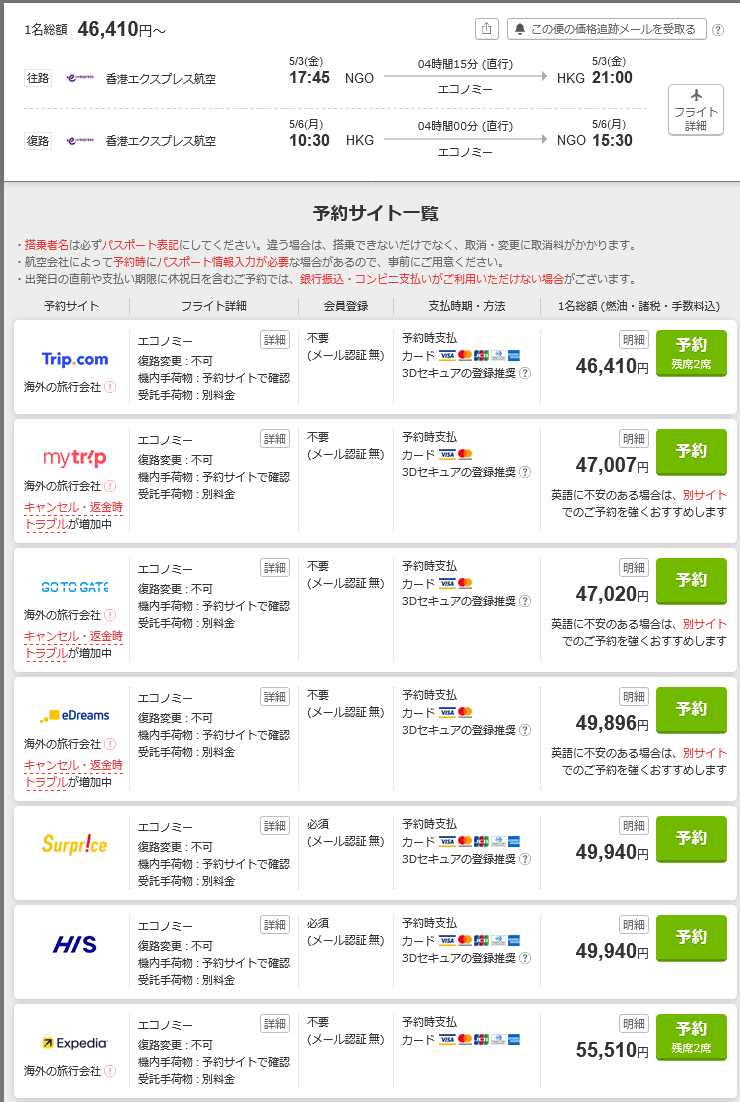Click 3Dセキュア help icon in Trip.com row
740x1102 pixels.
point(525,372)
